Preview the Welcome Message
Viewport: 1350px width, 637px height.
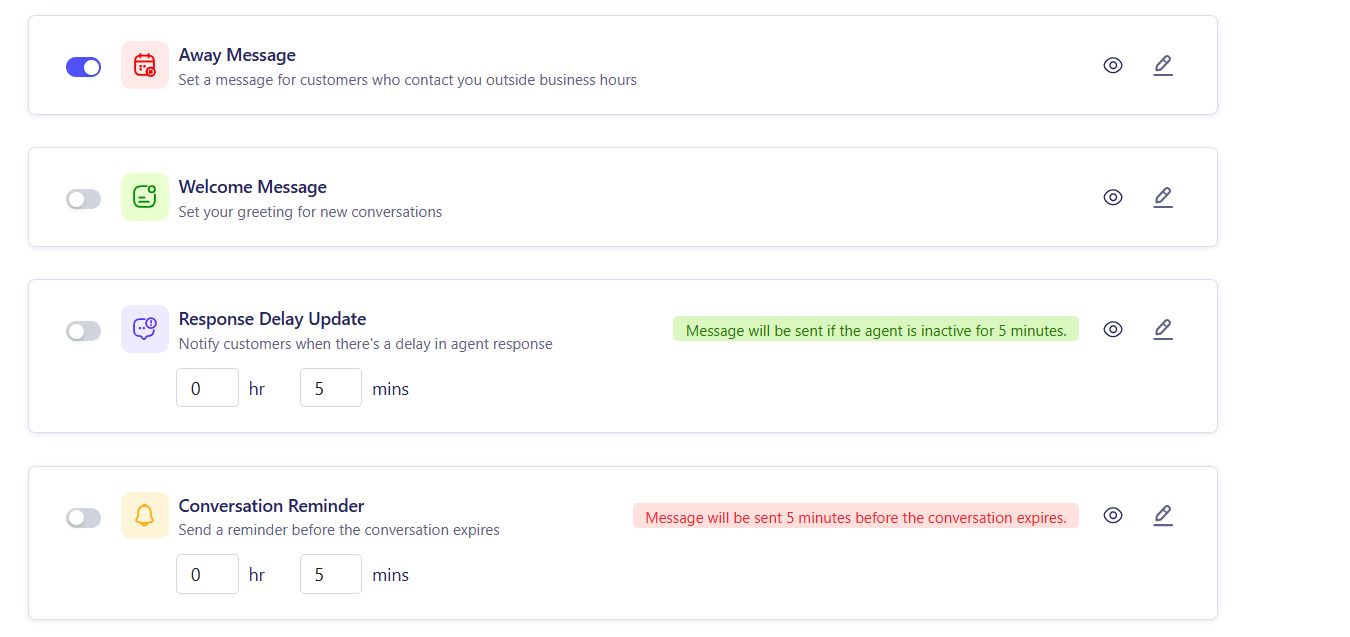(1113, 198)
